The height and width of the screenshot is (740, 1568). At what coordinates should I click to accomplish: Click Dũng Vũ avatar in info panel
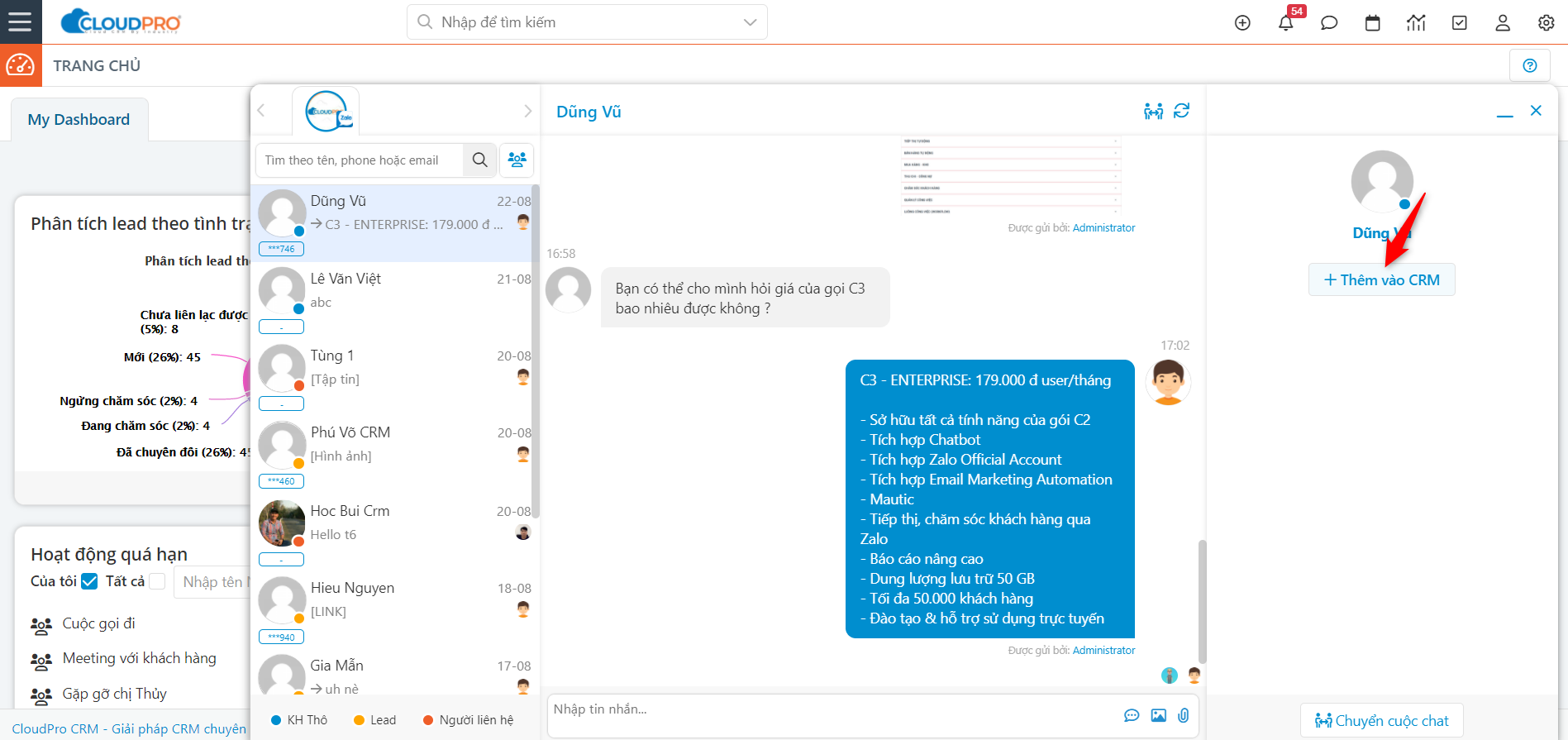click(1382, 181)
